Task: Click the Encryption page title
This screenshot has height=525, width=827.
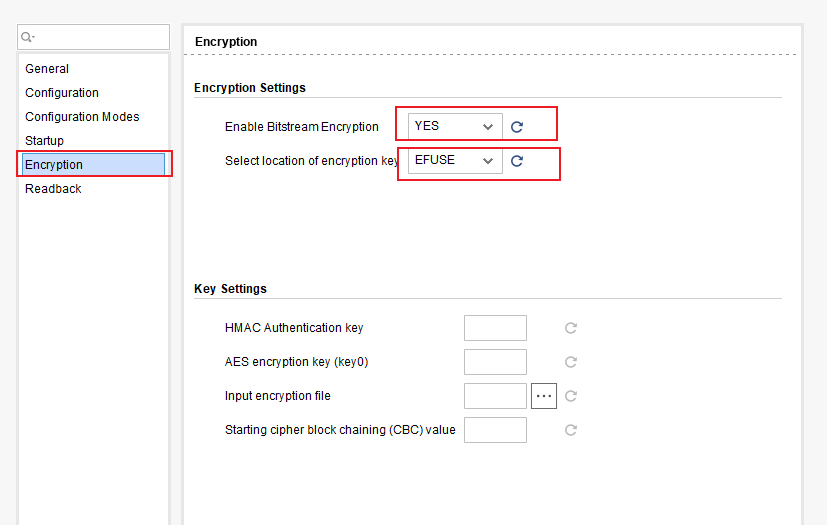Action: pyautogui.click(x=226, y=42)
